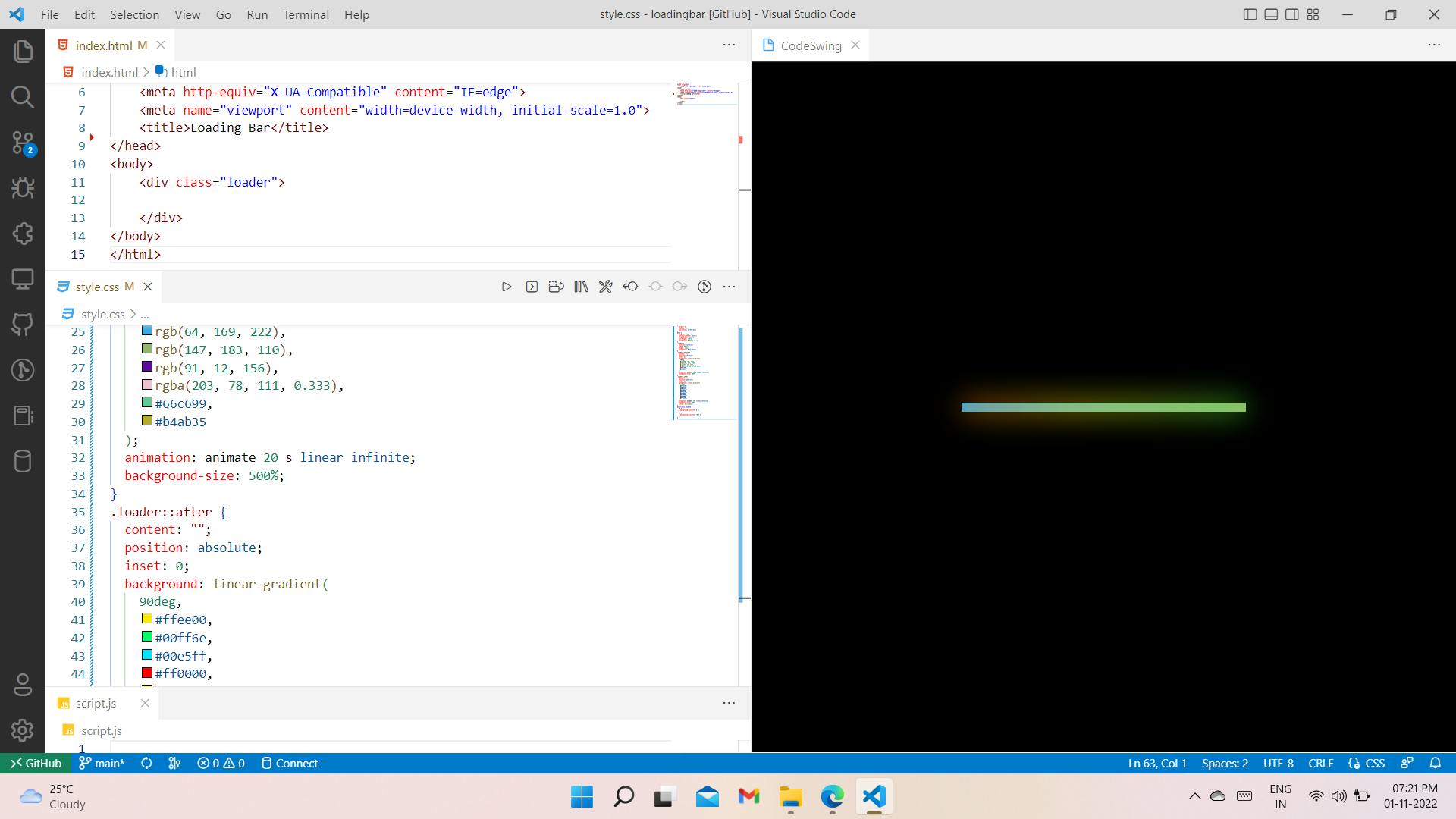Open more actions for CodeSwing panel
The height and width of the screenshot is (819, 1456).
1434,45
